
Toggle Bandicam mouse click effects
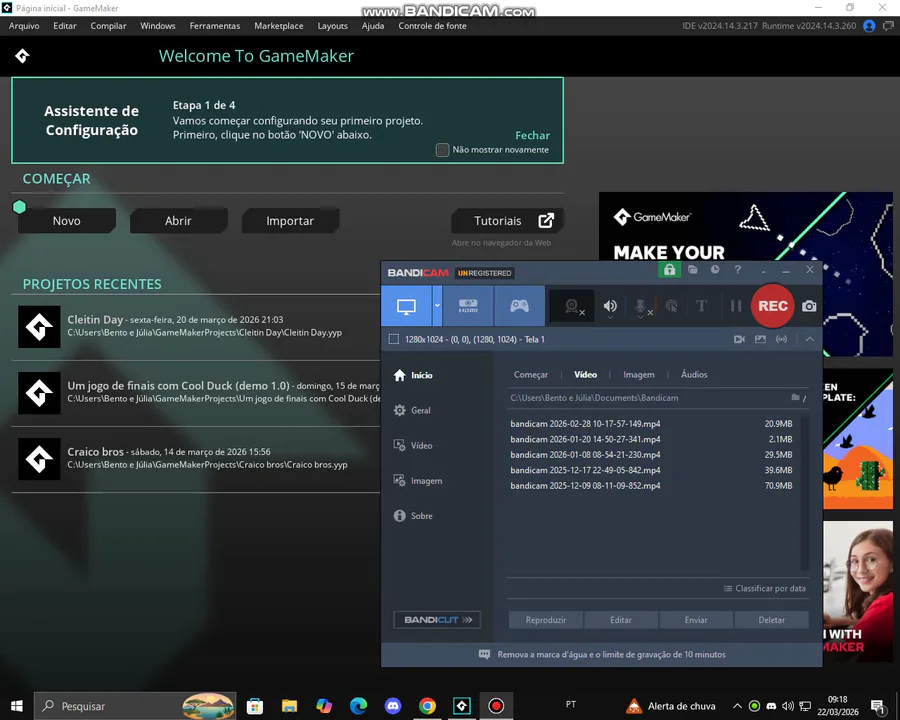tap(672, 307)
